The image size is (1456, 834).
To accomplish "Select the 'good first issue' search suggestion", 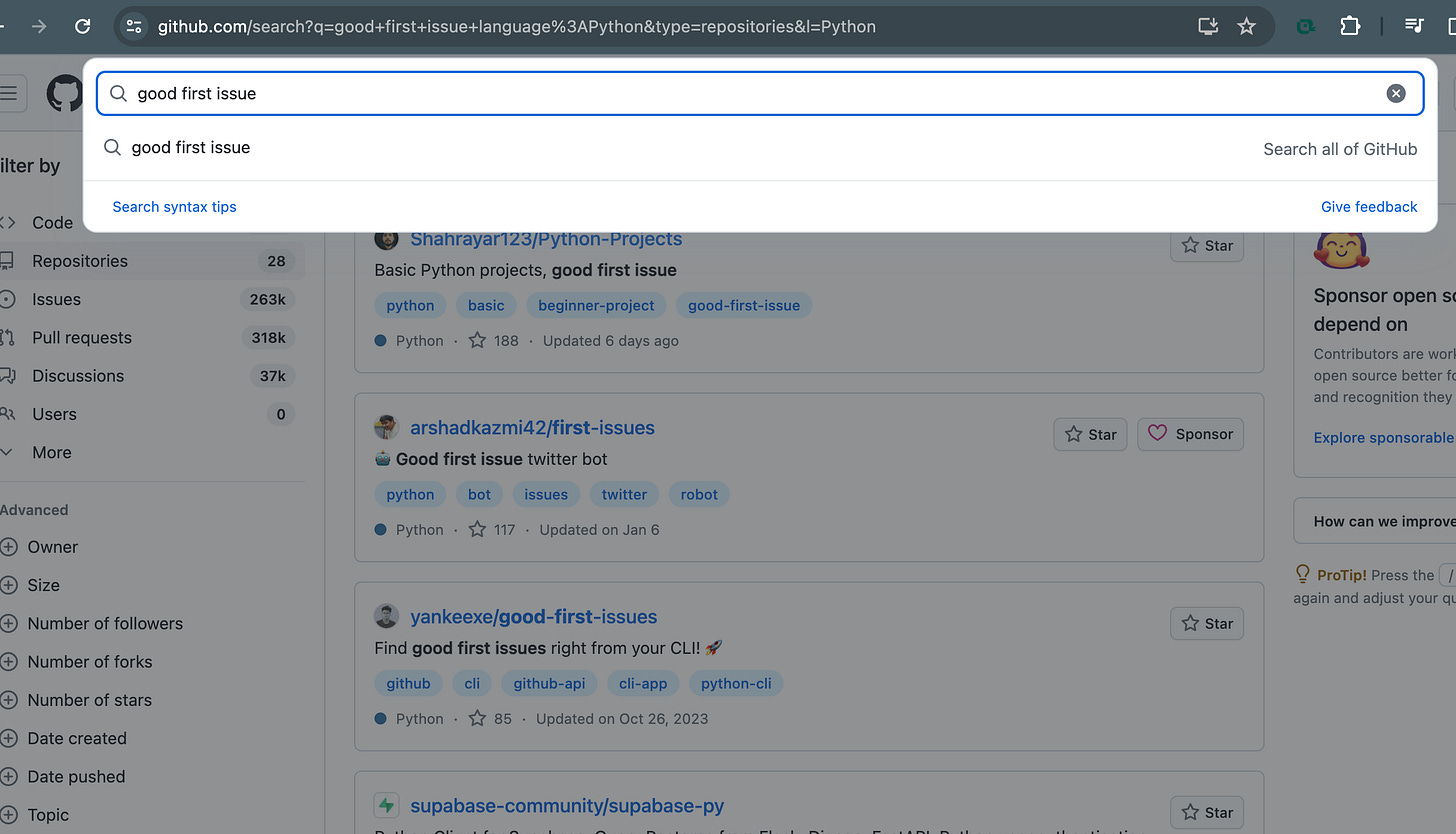I will (x=760, y=148).
